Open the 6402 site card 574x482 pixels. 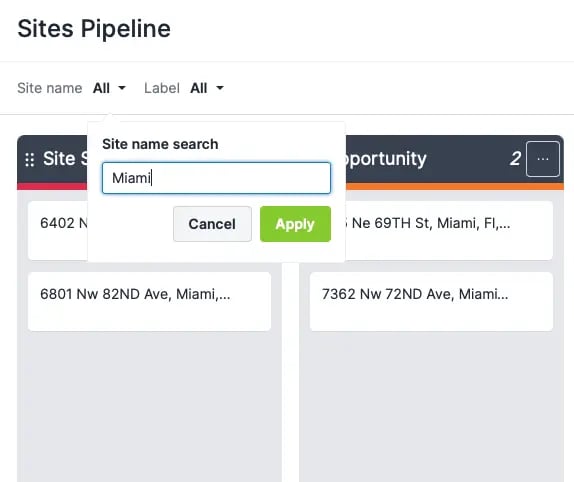click(x=58, y=231)
